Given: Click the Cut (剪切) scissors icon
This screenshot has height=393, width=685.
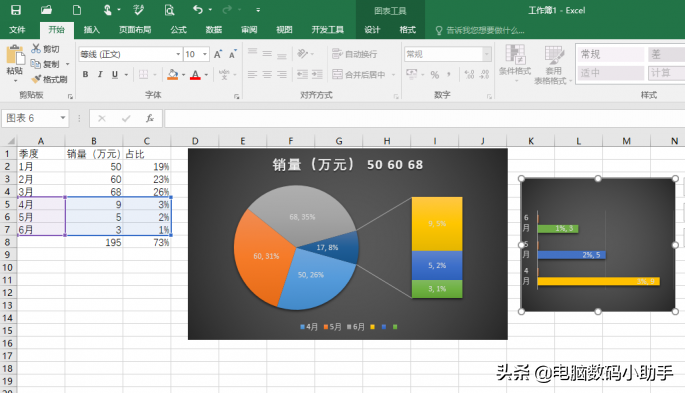Looking at the screenshot, I should (x=36, y=48).
